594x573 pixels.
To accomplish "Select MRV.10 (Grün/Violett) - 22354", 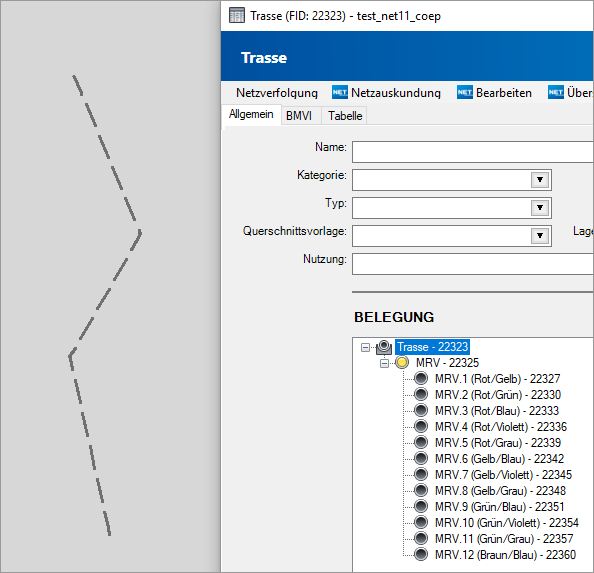I will point(506,523).
